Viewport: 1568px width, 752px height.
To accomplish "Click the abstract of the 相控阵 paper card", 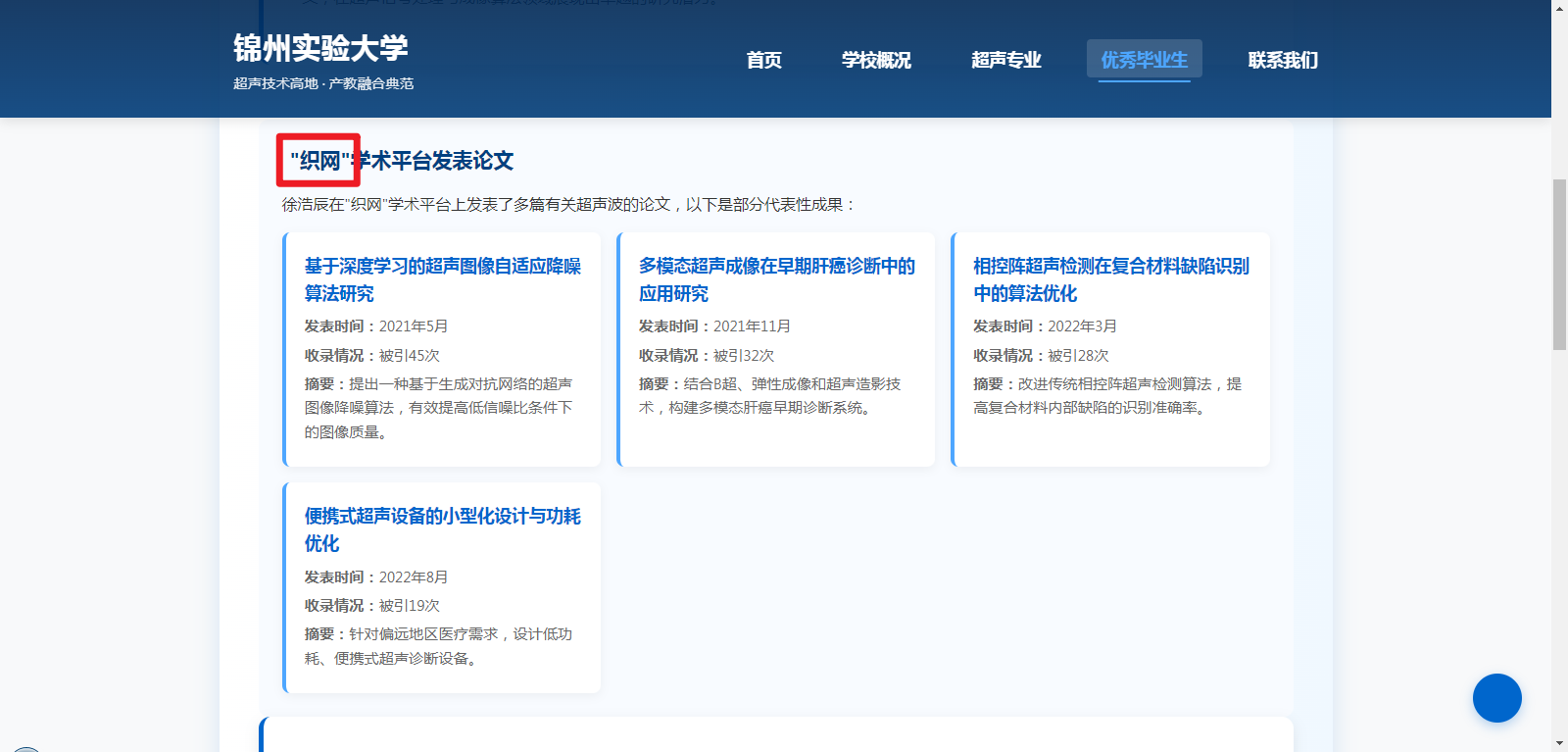I will click(x=1106, y=396).
